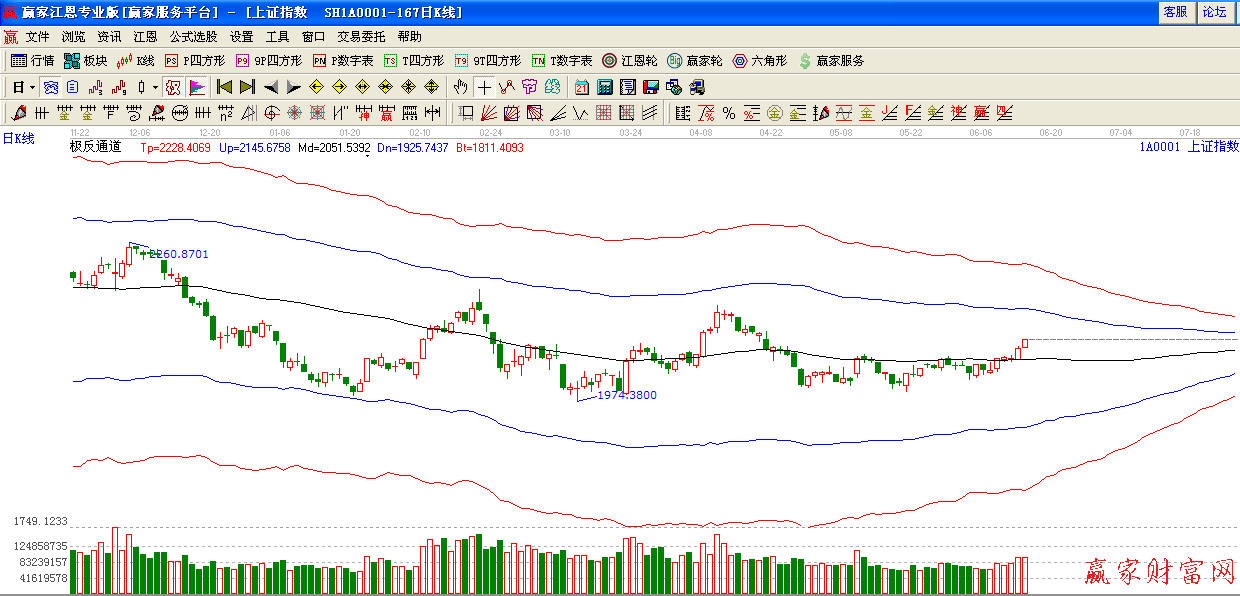Select the percent (%) drawing tool

(729, 113)
